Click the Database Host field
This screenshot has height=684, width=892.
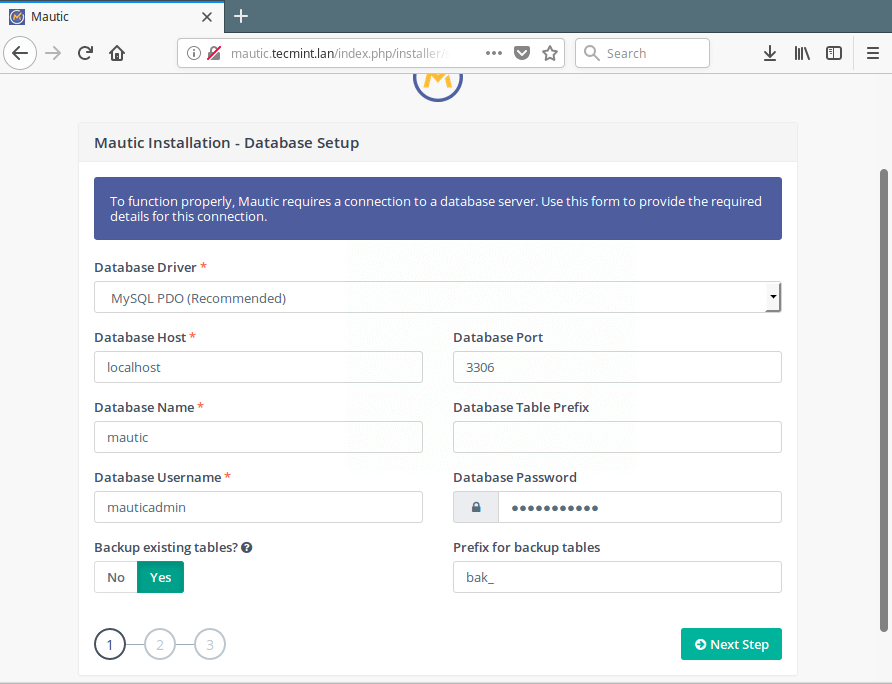click(x=258, y=367)
